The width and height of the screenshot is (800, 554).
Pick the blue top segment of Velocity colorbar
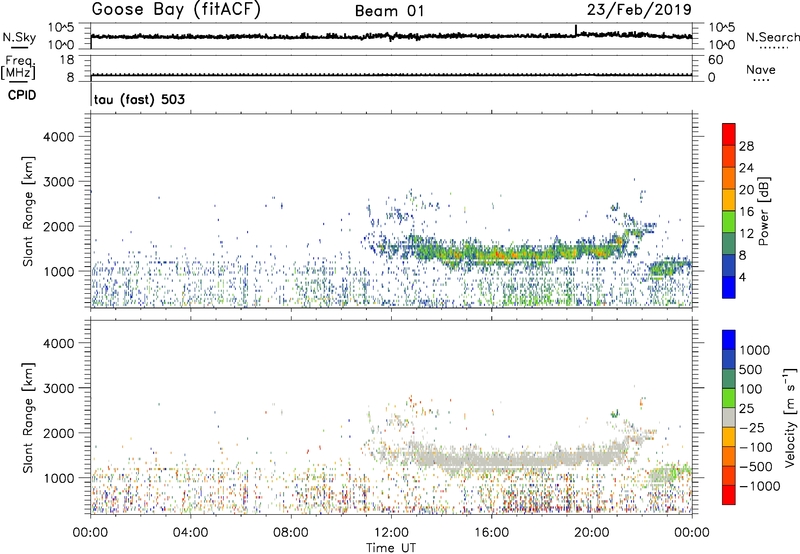tap(729, 340)
